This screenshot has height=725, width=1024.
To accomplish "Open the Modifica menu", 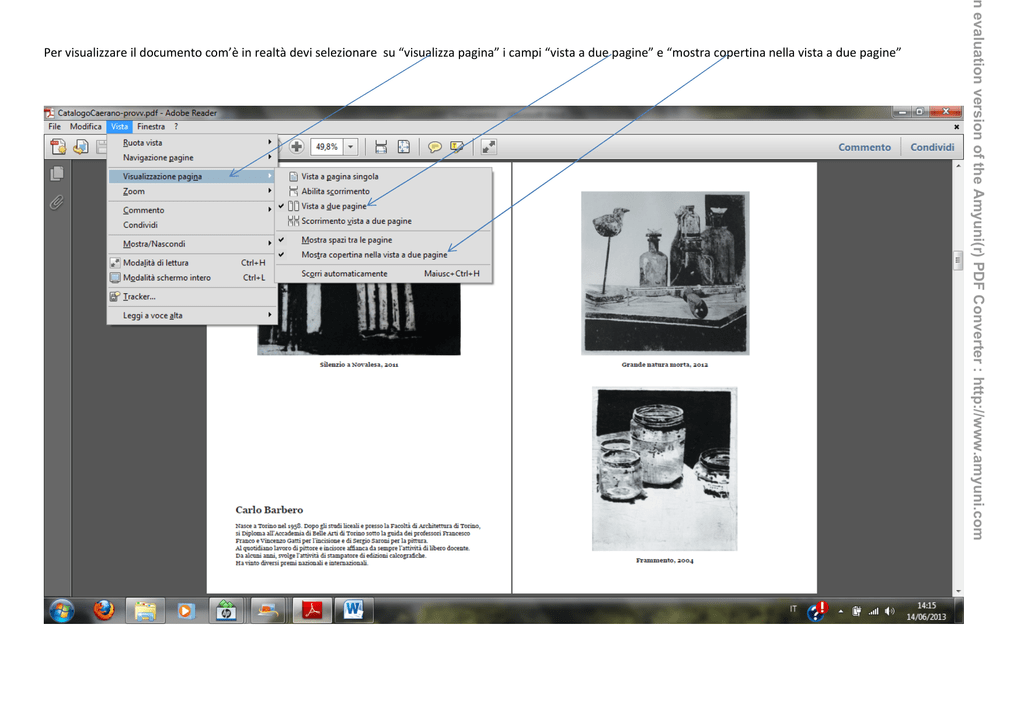I will 86,127.
